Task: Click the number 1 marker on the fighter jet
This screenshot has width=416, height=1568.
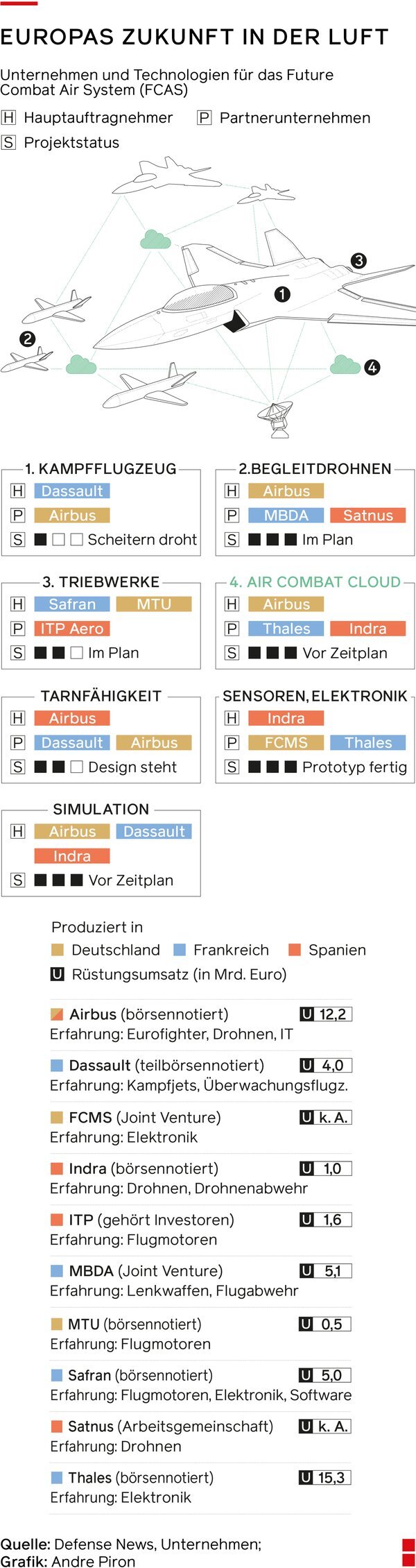Action: tap(282, 294)
